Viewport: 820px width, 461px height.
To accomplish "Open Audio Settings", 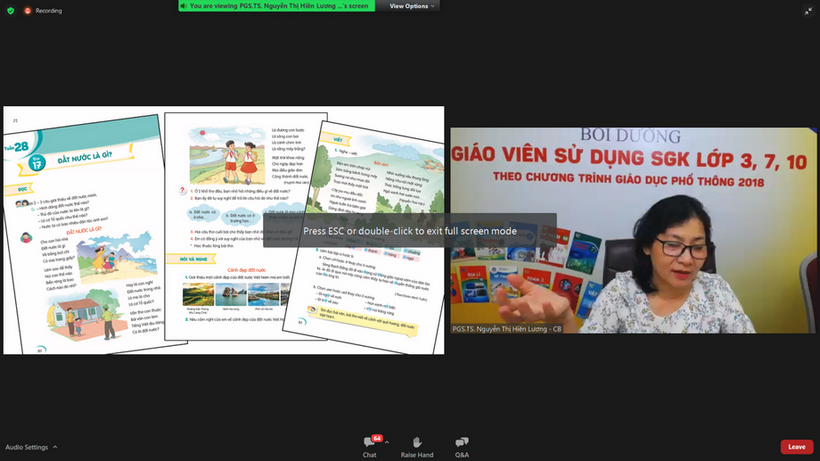I will point(26,447).
